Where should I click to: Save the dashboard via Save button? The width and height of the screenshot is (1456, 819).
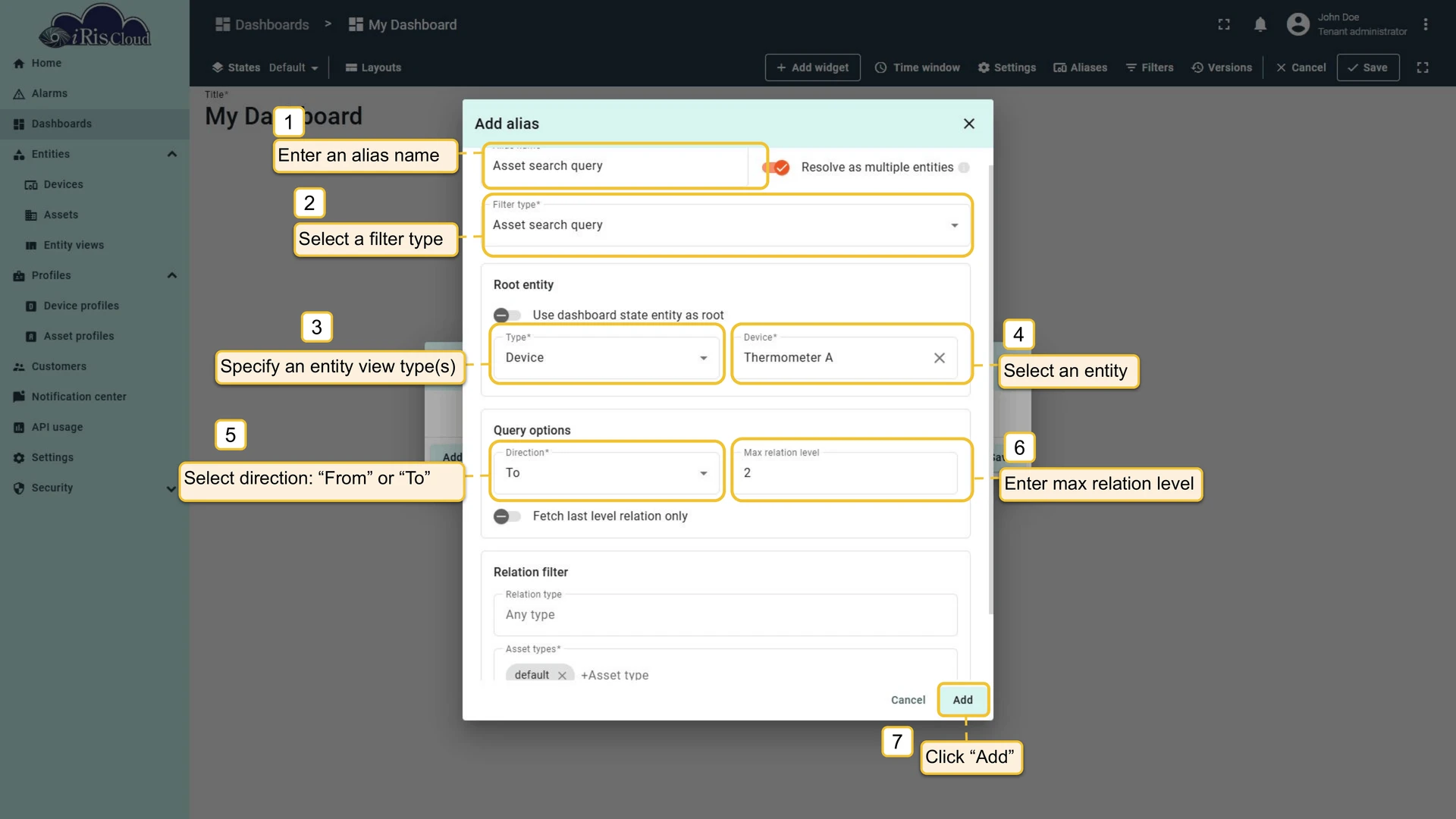point(1368,67)
